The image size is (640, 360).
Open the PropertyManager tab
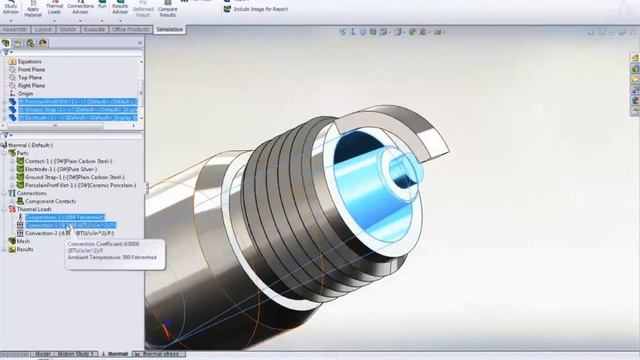tap(18, 43)
